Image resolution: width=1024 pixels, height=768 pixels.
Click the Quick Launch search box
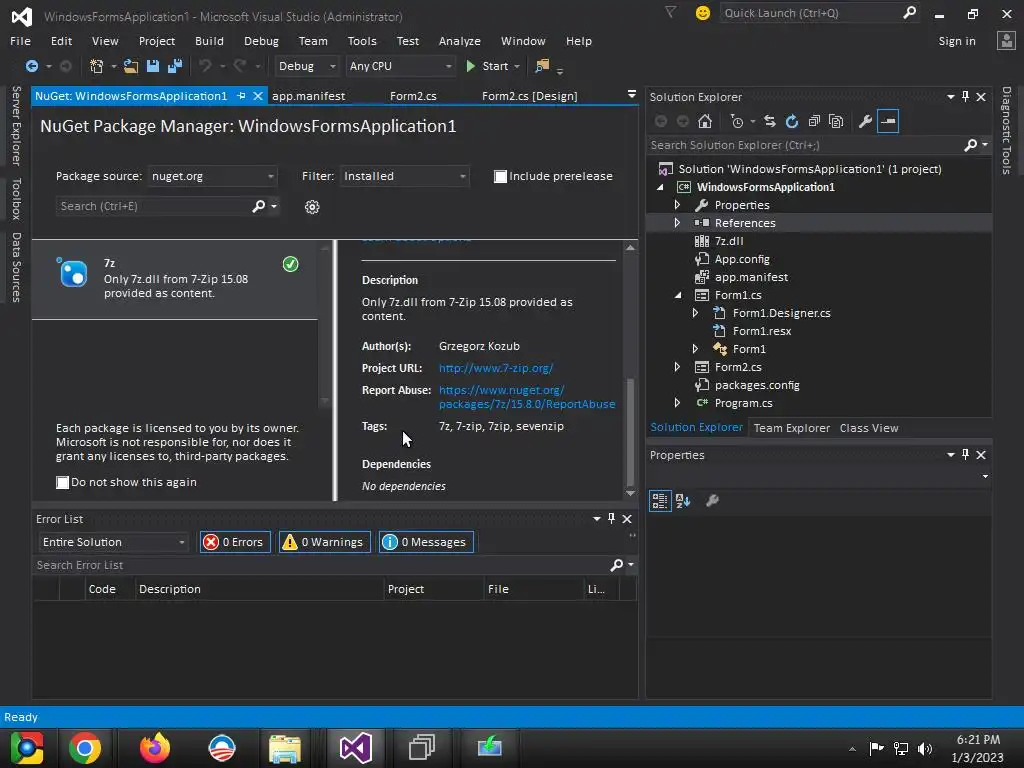pos(819,13)
